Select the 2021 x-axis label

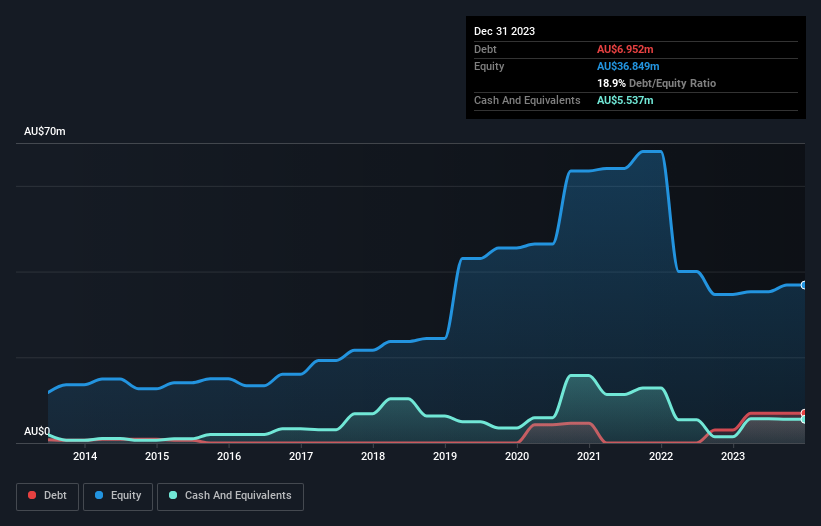[x=589, y=456]
